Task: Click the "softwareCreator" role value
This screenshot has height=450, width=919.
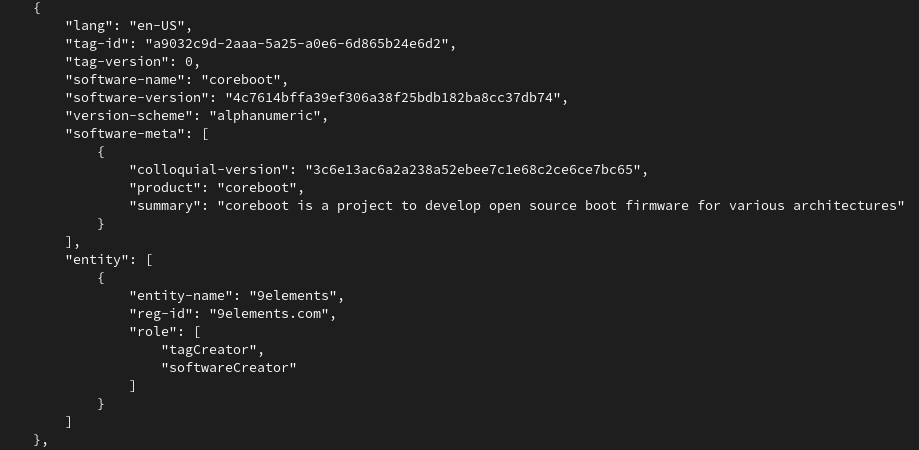Action: [229, 368]
